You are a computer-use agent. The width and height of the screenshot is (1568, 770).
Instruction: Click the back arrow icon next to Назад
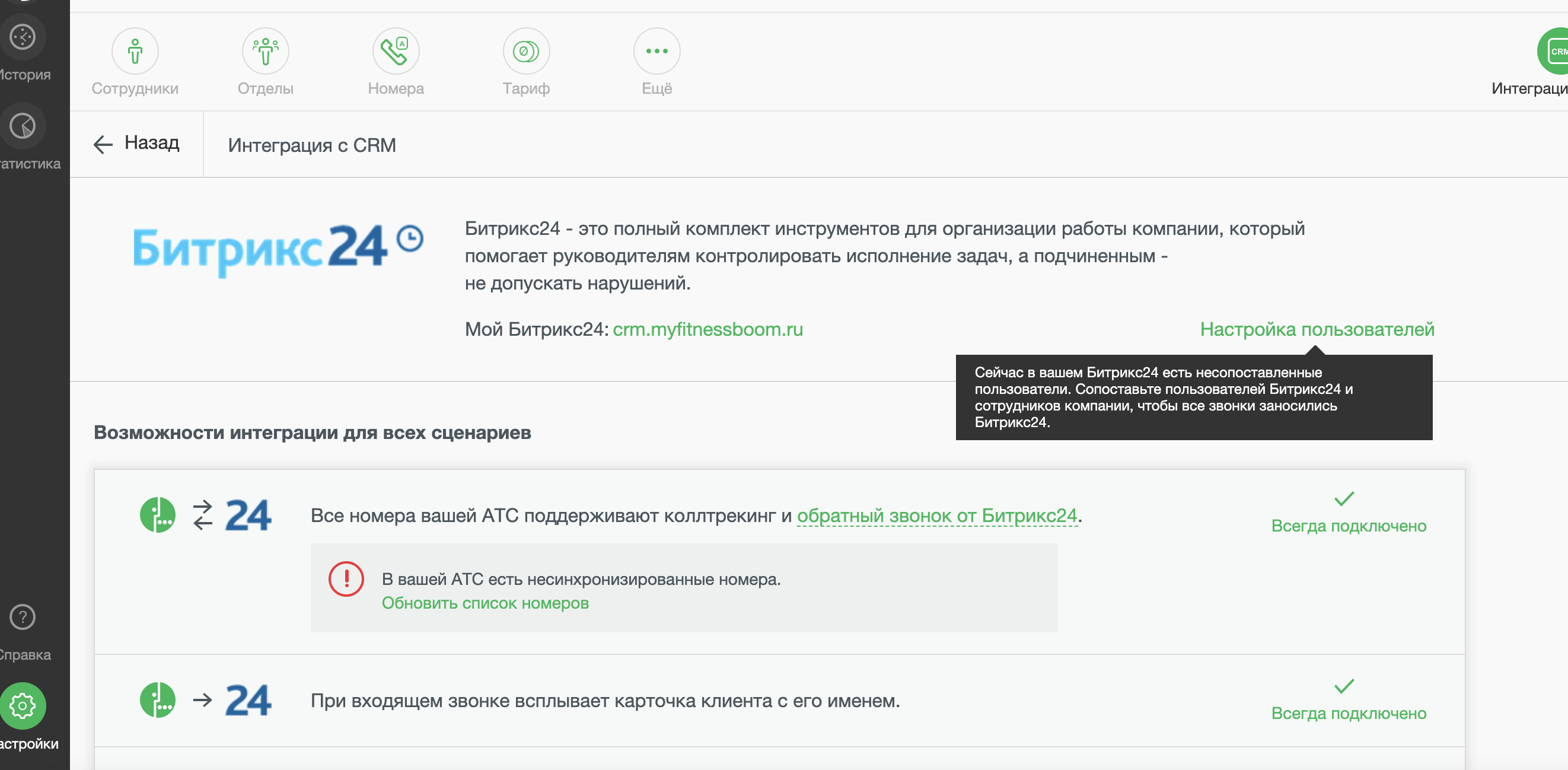click(x=103, y=144)
